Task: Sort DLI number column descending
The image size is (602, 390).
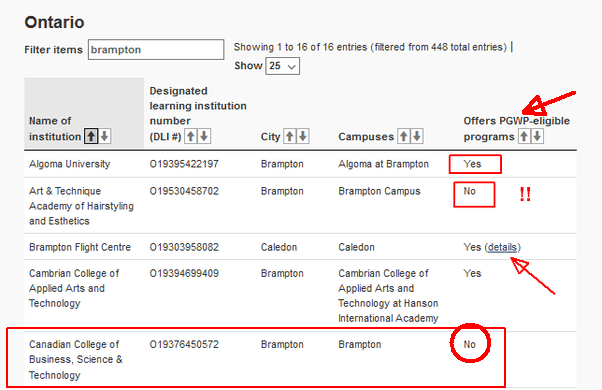Action: pos(204,136)
